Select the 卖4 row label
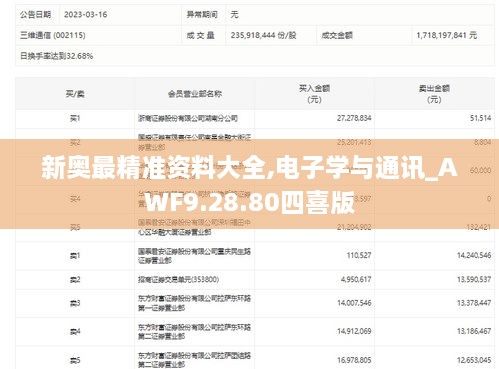 pyautogui.click(x=75, y=332)
